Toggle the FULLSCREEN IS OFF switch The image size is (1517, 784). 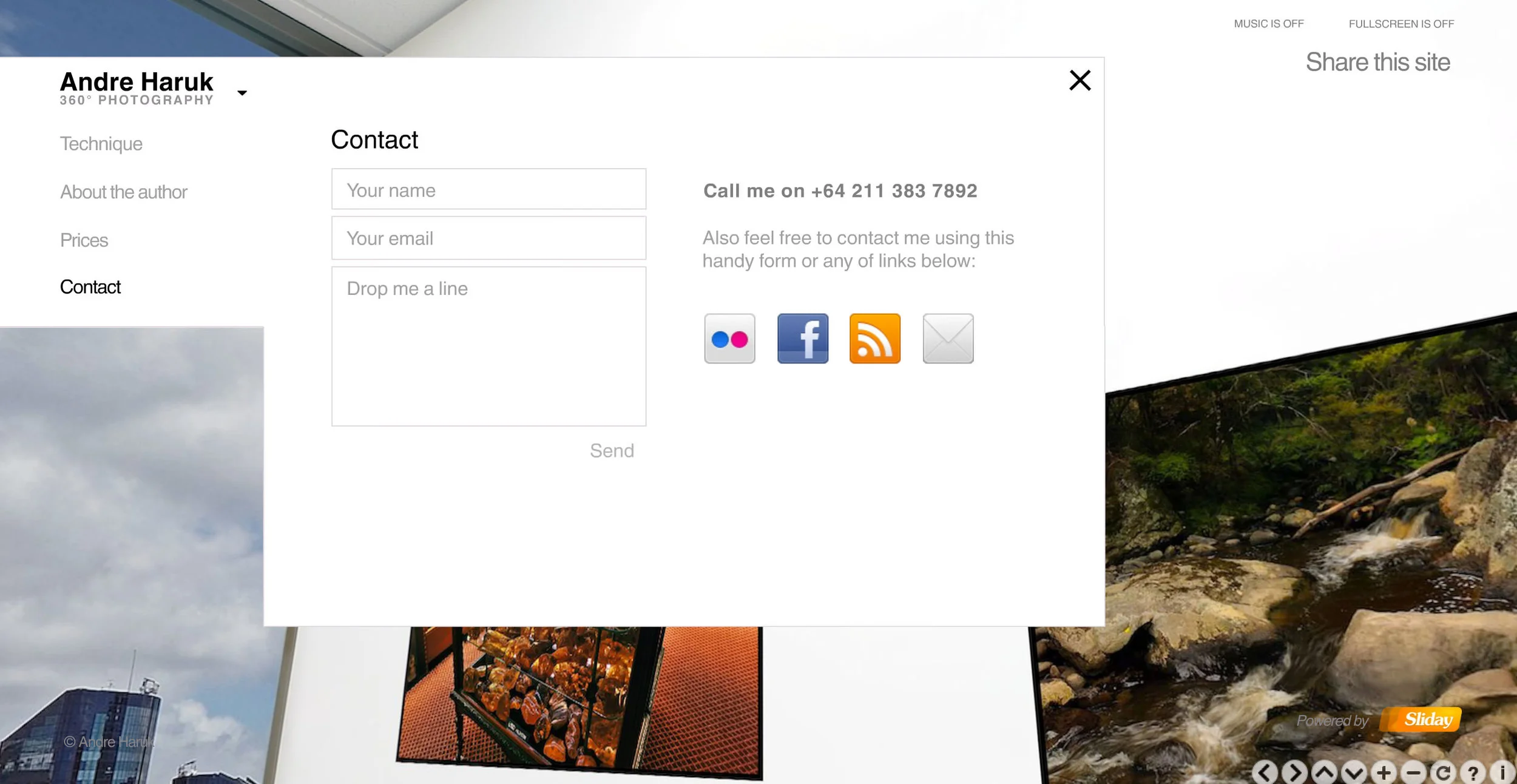tap(1401, 24)
